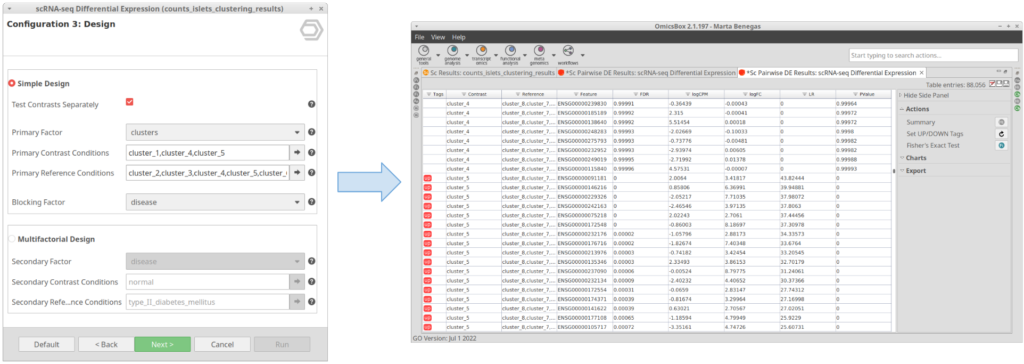Click Hide Side Panel

pos(925,95)
